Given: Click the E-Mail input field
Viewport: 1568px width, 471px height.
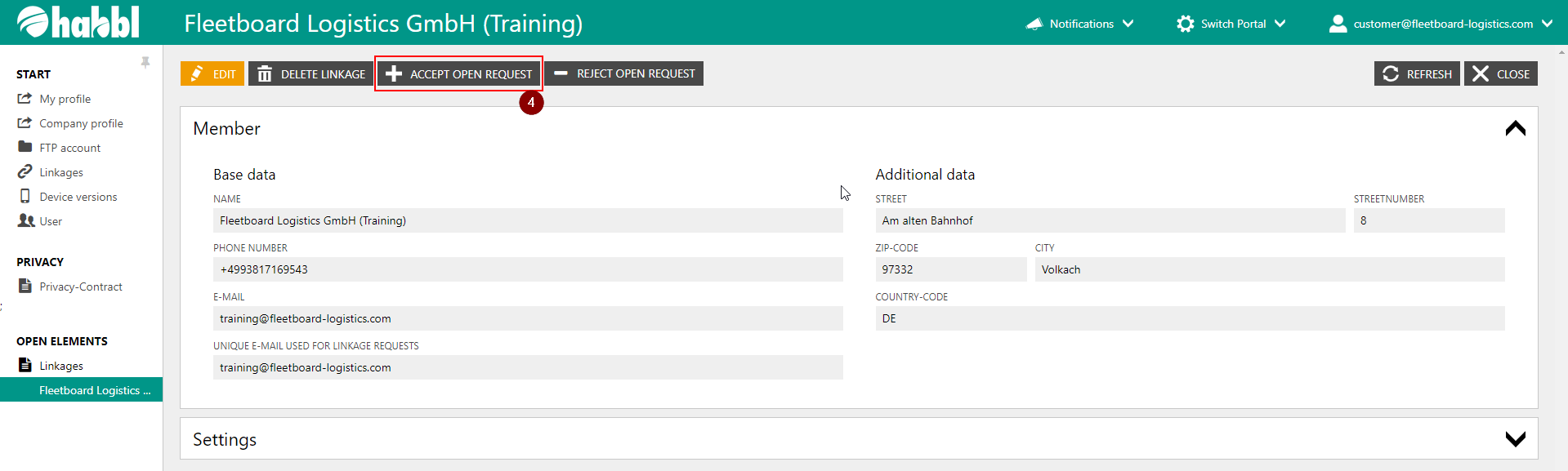Looking at the screenshot, I should click(x=527, y=318).
